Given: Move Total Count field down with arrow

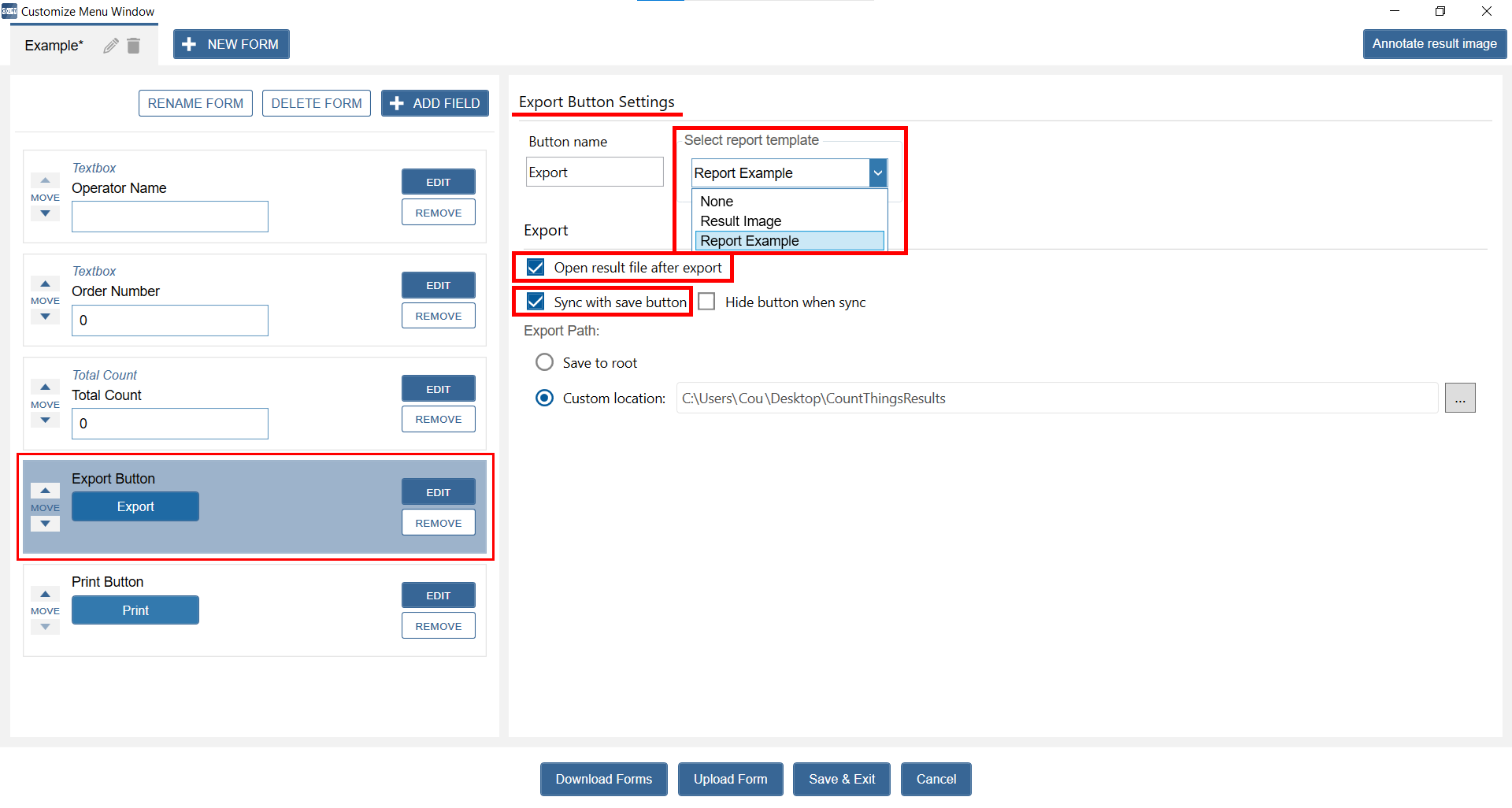Looking at the screenshot, I should pyautogui.click(x=45, y=421).
